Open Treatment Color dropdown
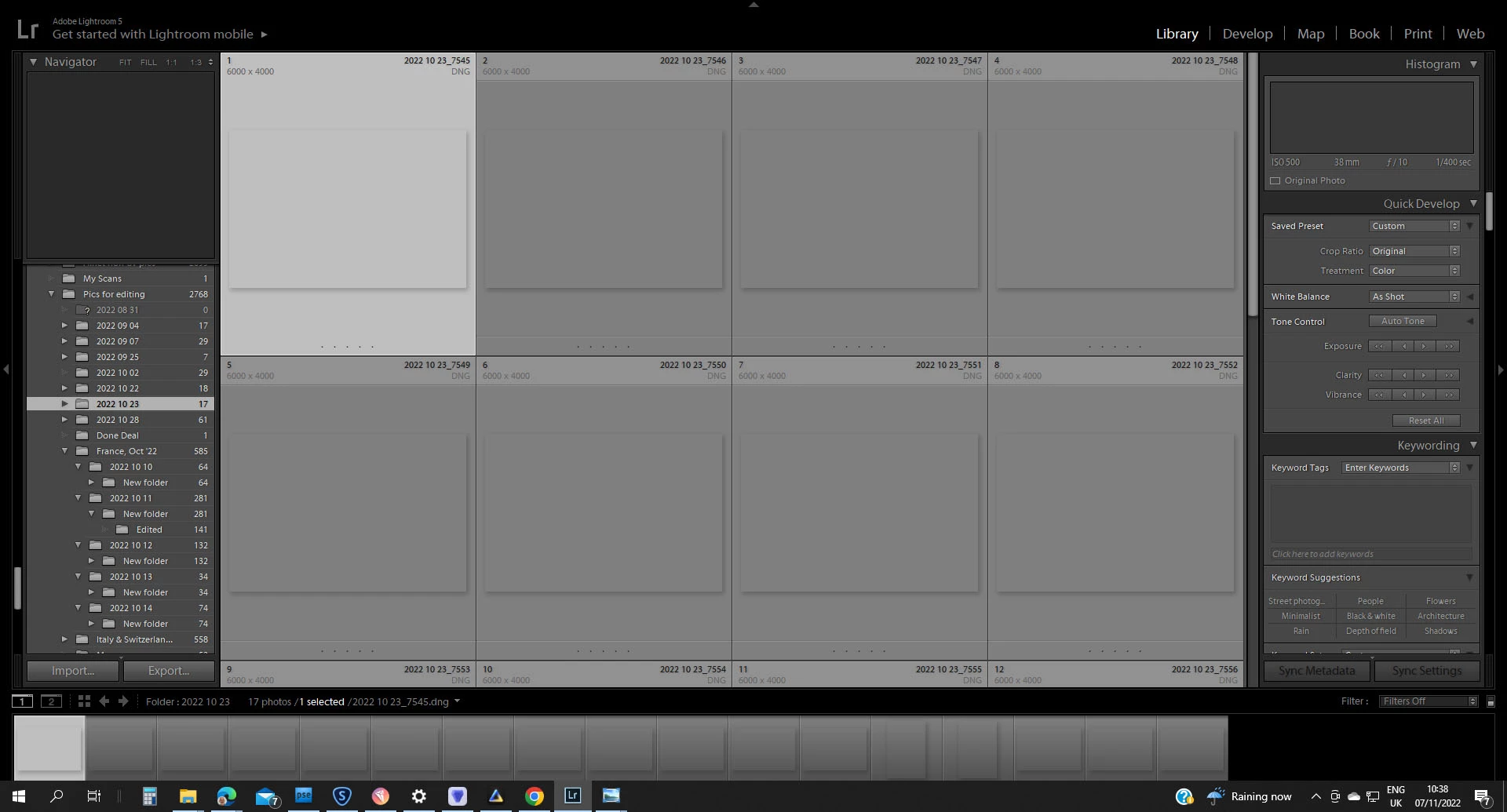 coord(1414,271)
